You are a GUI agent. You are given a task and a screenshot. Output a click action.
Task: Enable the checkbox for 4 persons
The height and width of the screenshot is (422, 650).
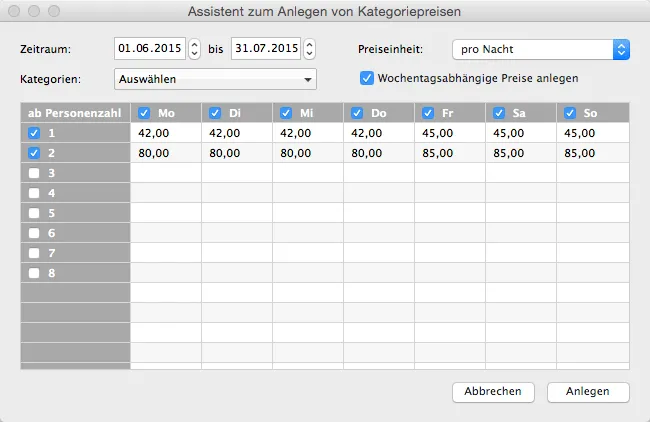point(34,193)
